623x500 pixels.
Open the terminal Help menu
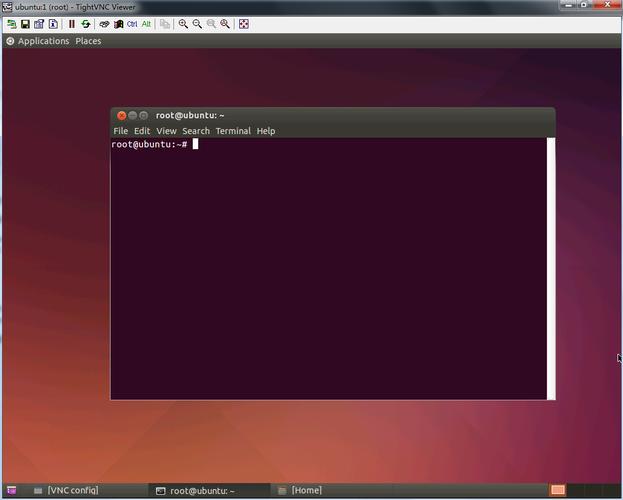coord(266,131)
